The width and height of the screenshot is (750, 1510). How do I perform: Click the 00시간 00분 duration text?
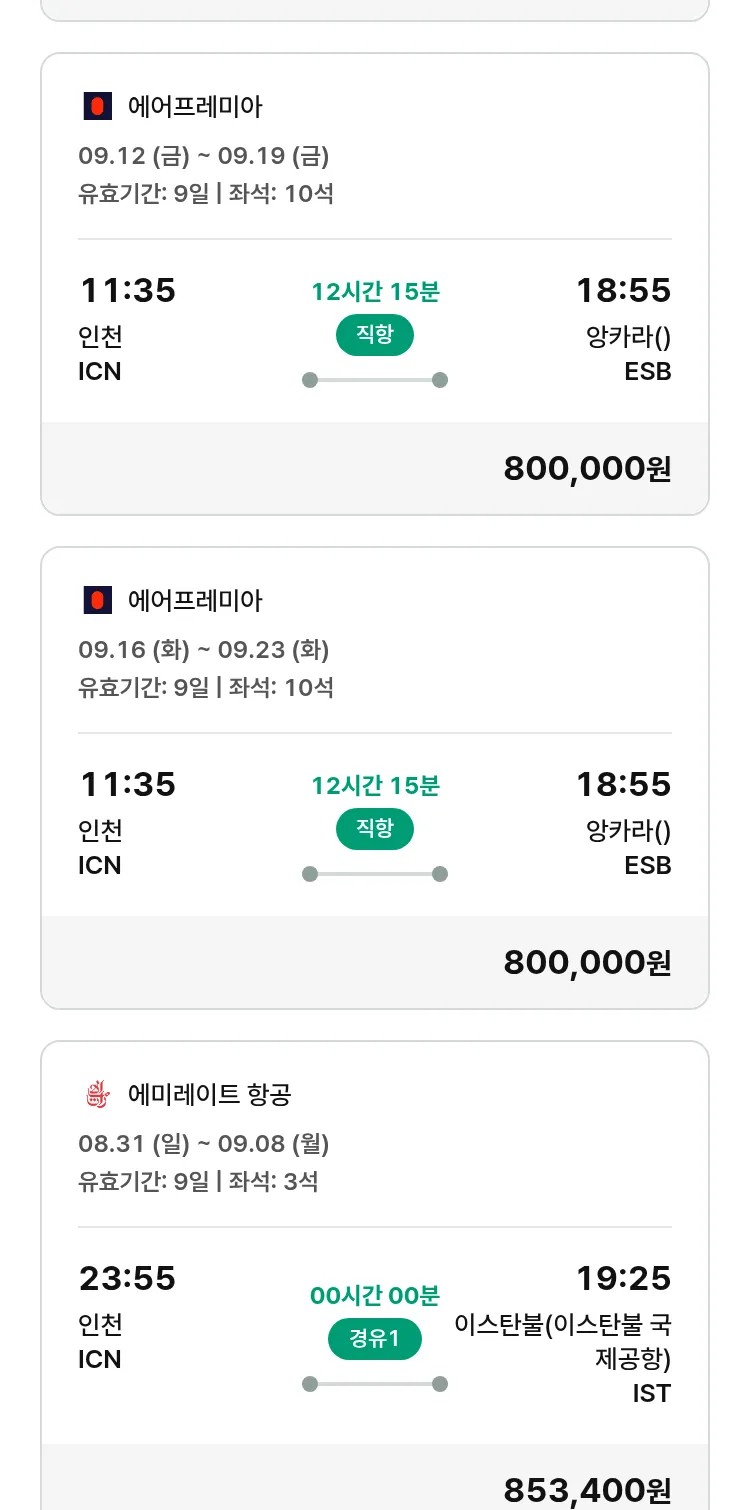pyautogui.click(x=374, y=1296)
